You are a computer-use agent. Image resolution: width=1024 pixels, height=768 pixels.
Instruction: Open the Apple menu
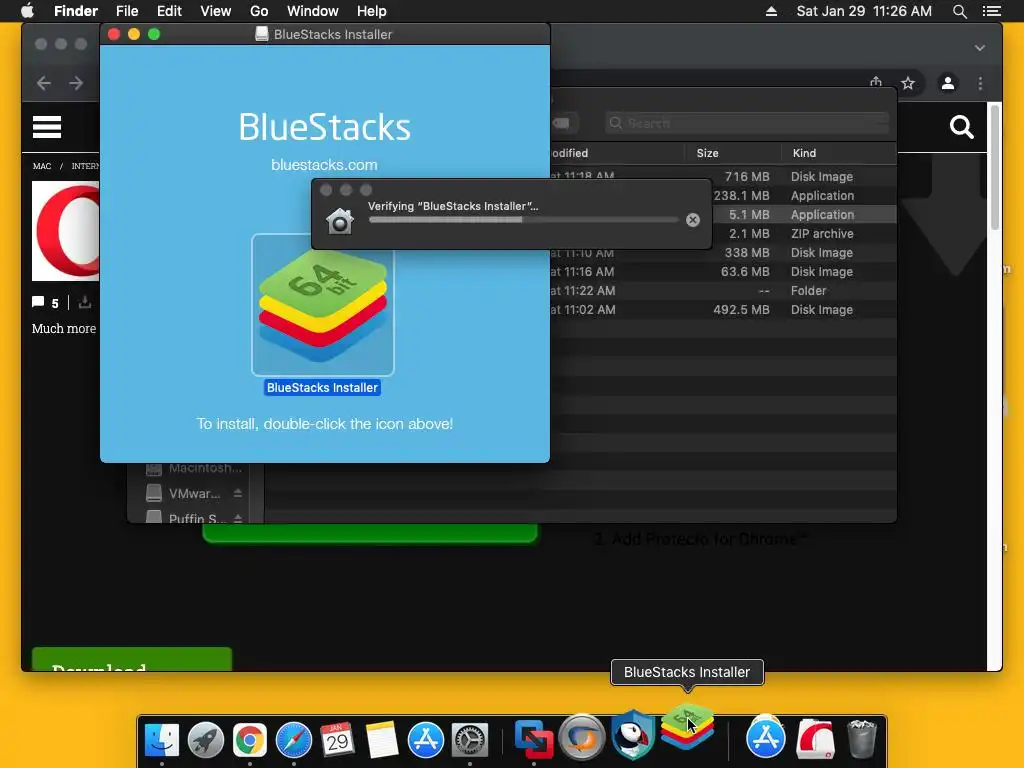click(x=27, y=11)
